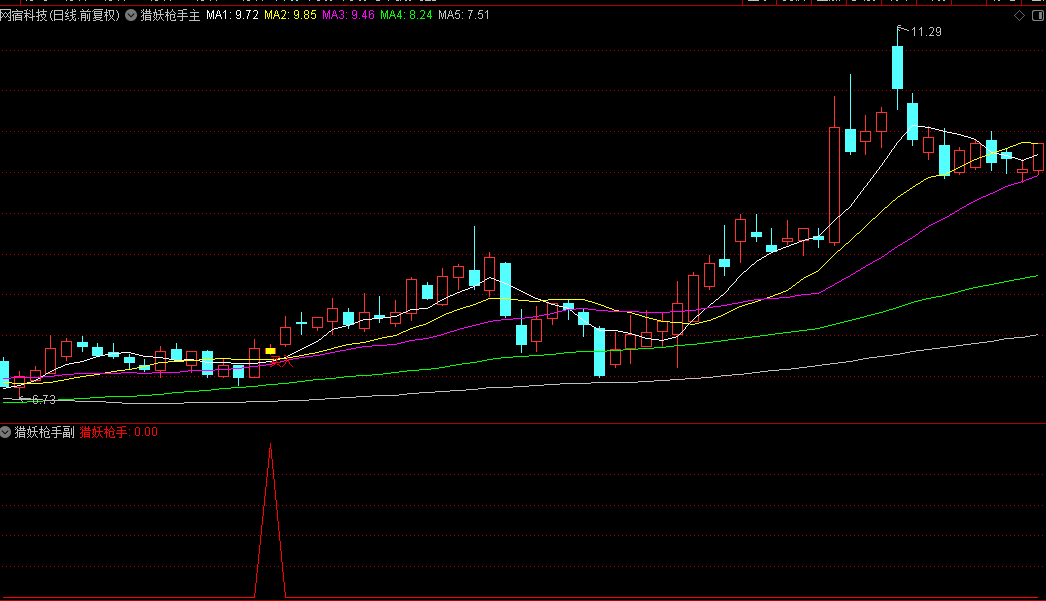Click the tall cyan candle at the 11.29 peak
The image size is (1046, 601).
click(x=898, y=67)
